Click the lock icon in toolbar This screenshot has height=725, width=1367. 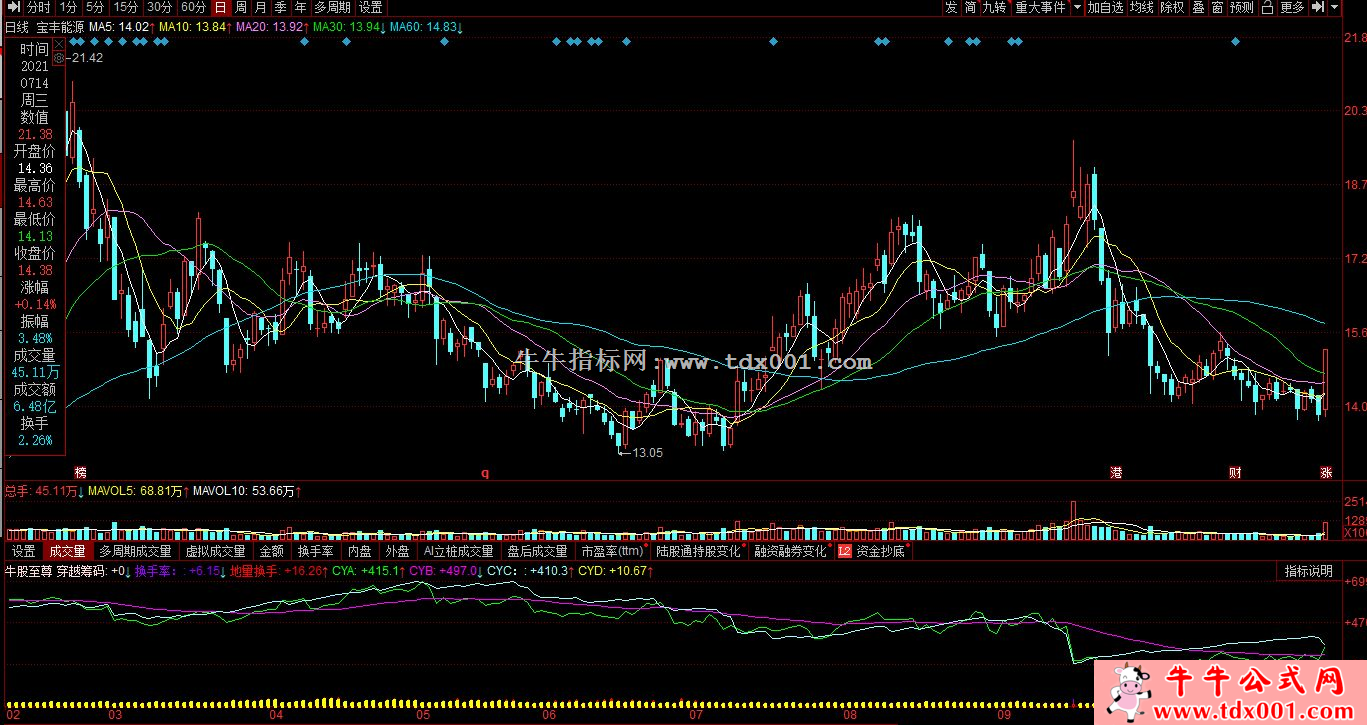(1267, 7)
